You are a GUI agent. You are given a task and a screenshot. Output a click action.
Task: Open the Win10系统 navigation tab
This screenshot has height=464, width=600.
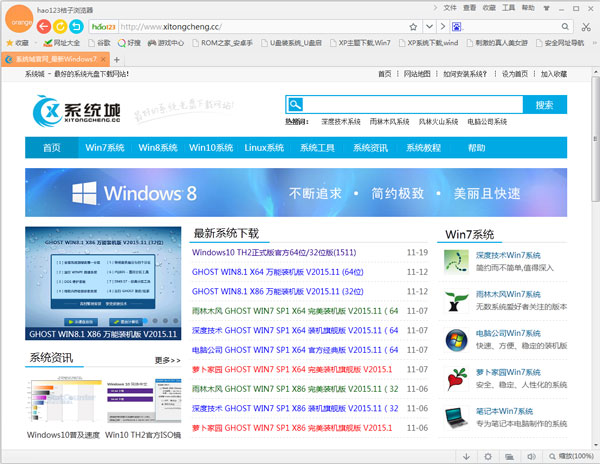pos(211,148)
